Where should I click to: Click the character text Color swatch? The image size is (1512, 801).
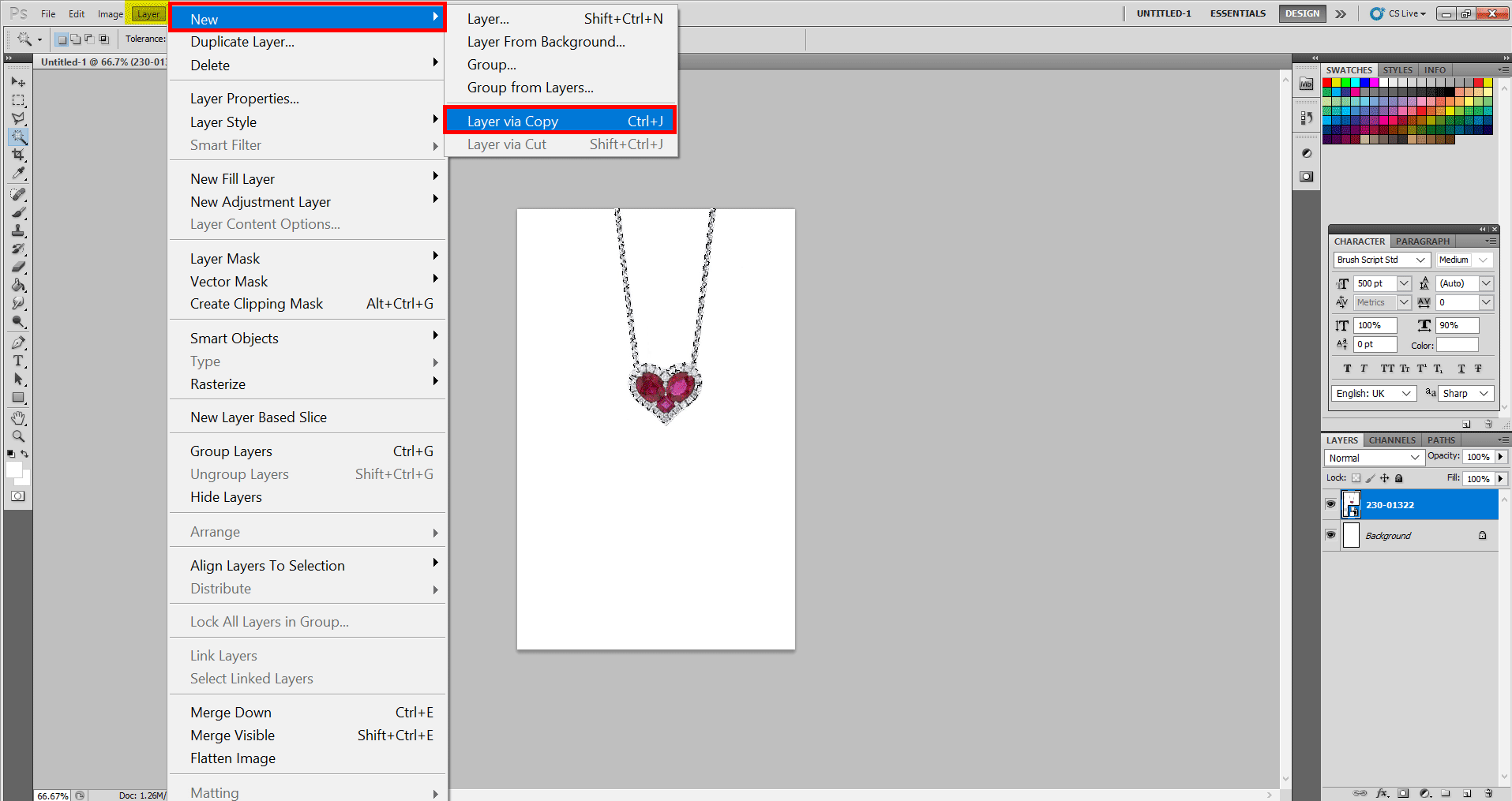pyautogui.click(x=1457, y=345)
